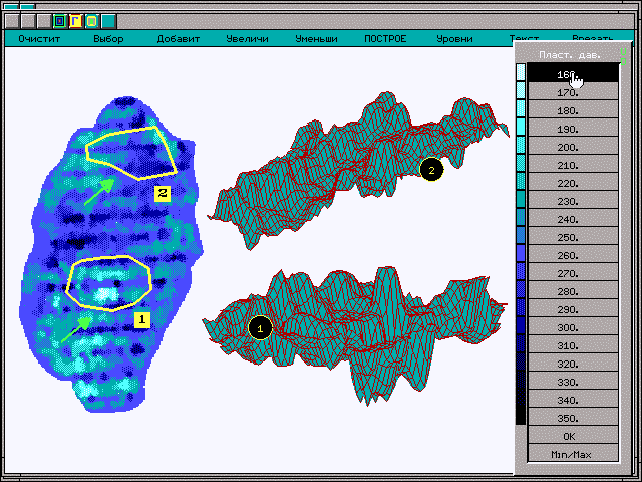
Task: Open the Выбор menu
Action: click(x=108, y=39)
